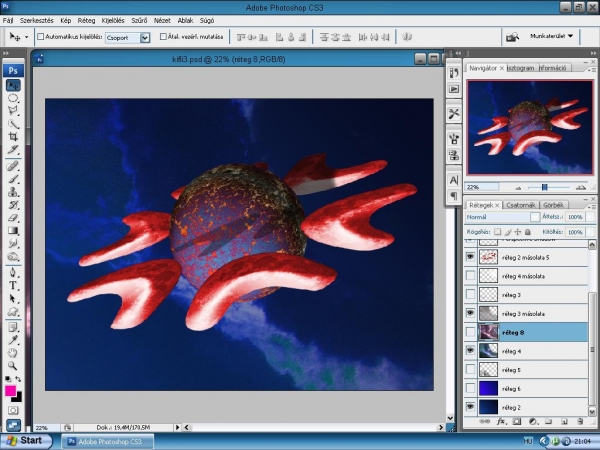Image resolution: width=600 pixels, height=450 pixels.
Task: Select the Elliptical Marquee tool
Action: coord(13,98)
